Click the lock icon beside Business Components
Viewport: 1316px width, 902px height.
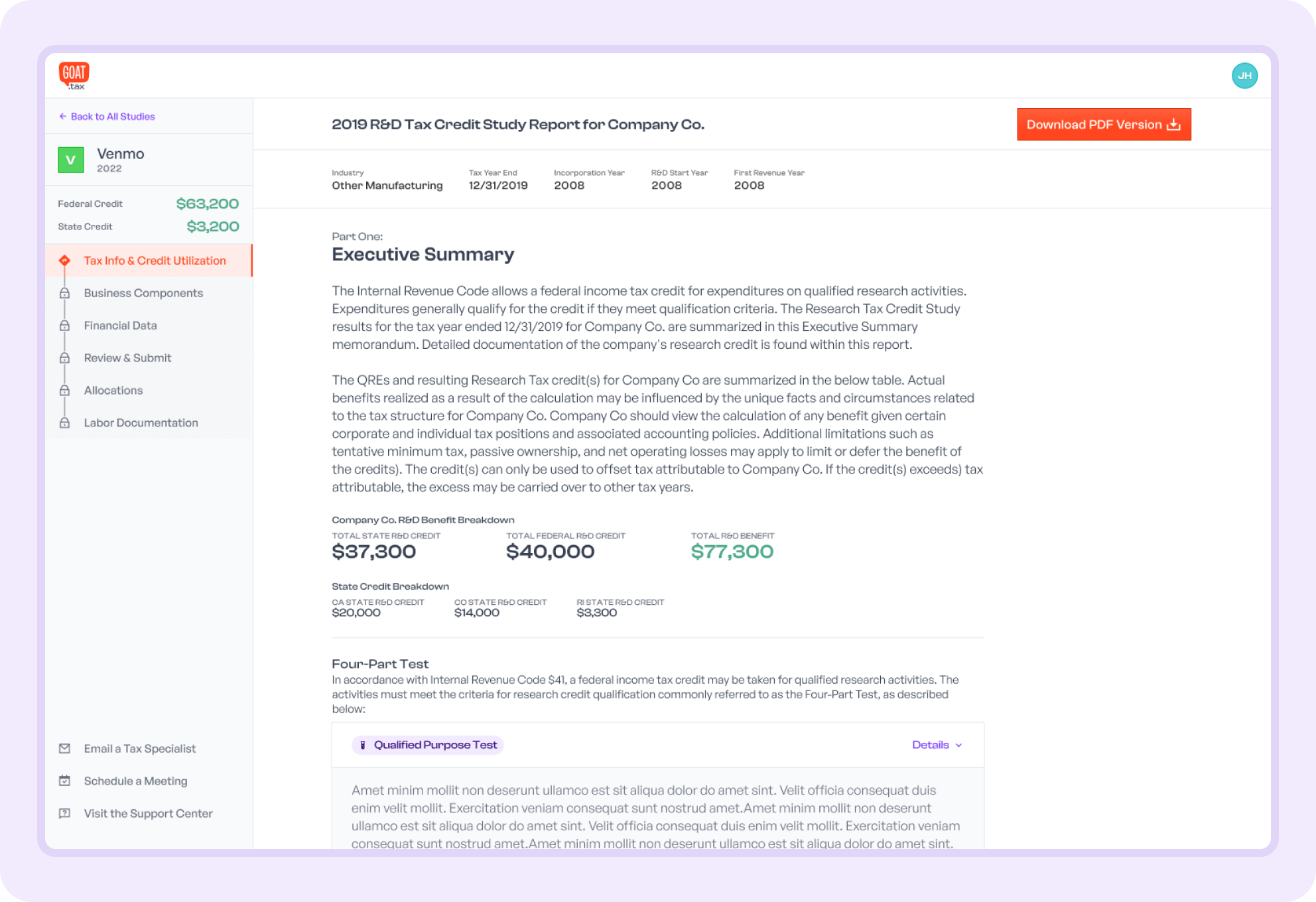click(64, 293)
